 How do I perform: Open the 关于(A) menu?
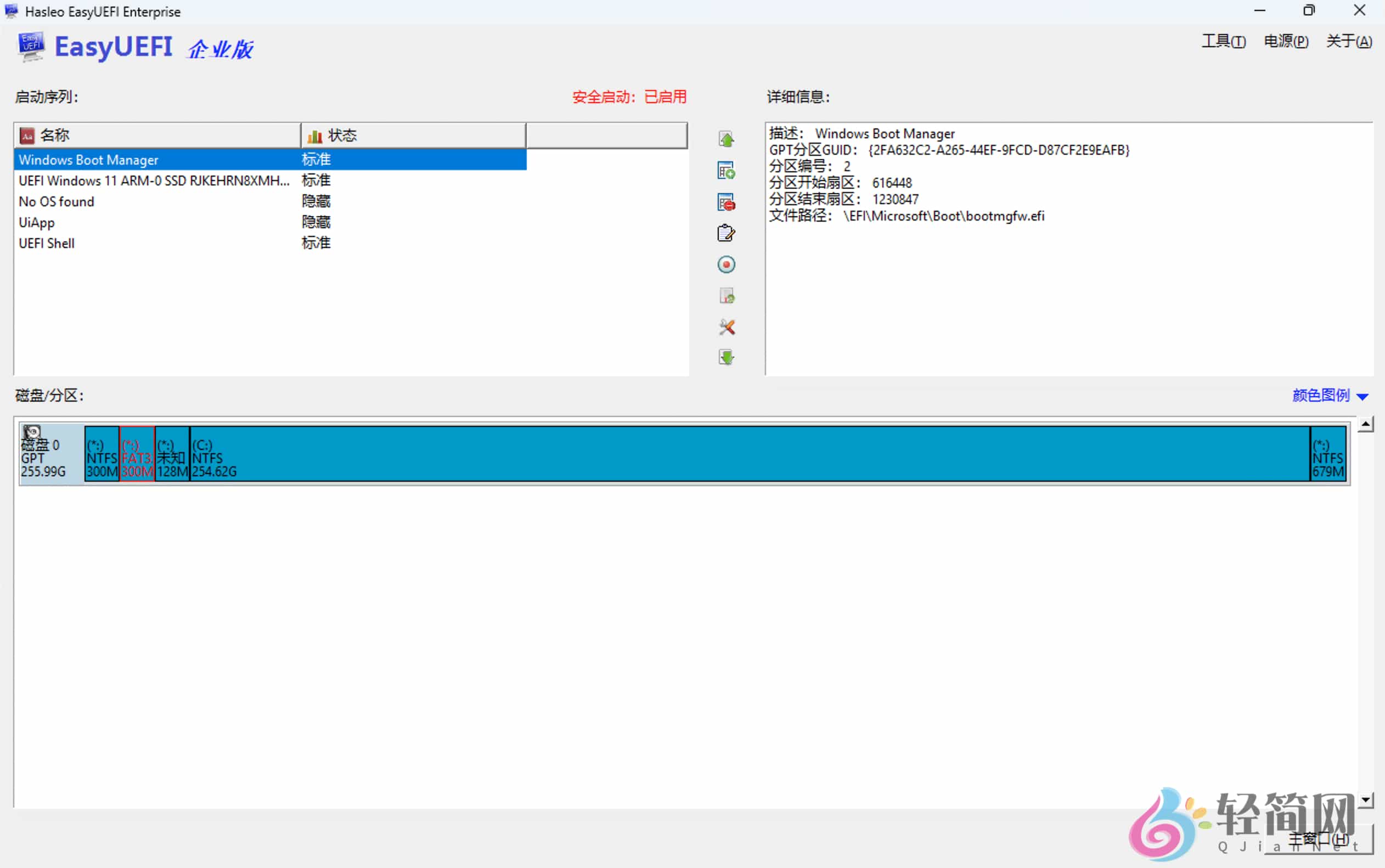coord(1349,41)
